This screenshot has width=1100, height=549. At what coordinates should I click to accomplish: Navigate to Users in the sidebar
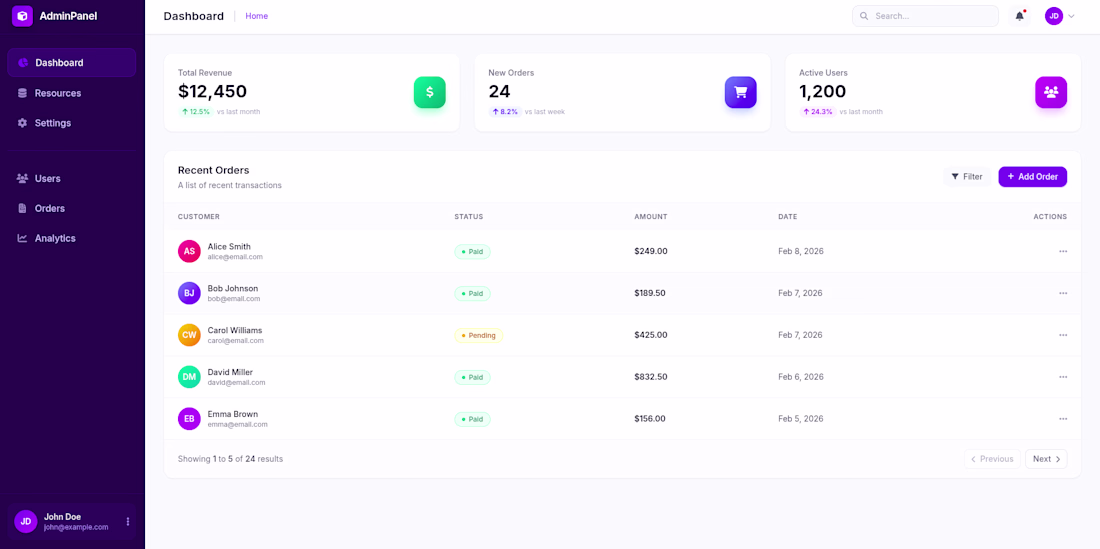(72, 179)
